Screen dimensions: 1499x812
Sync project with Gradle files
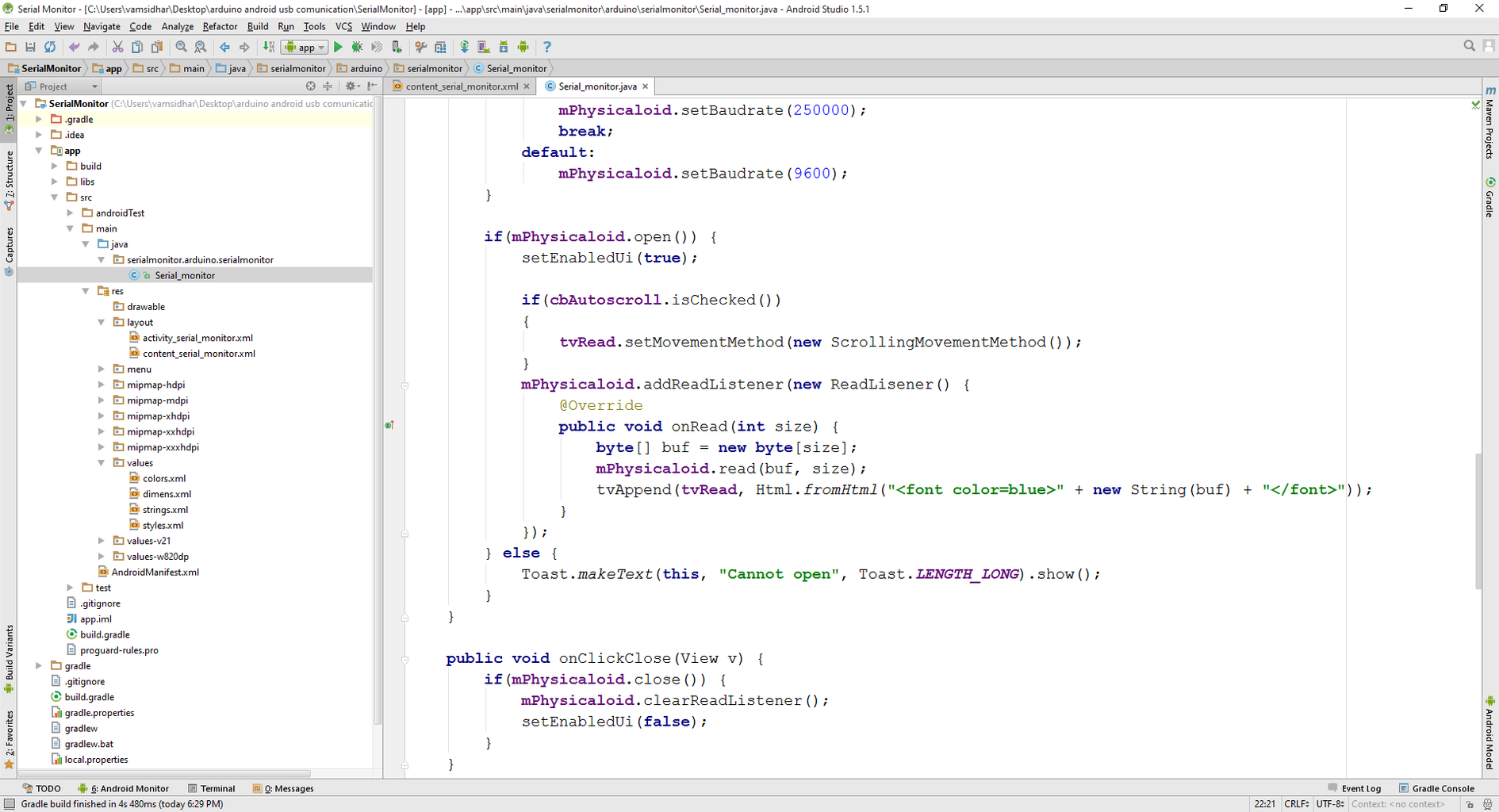click(464, 47)
